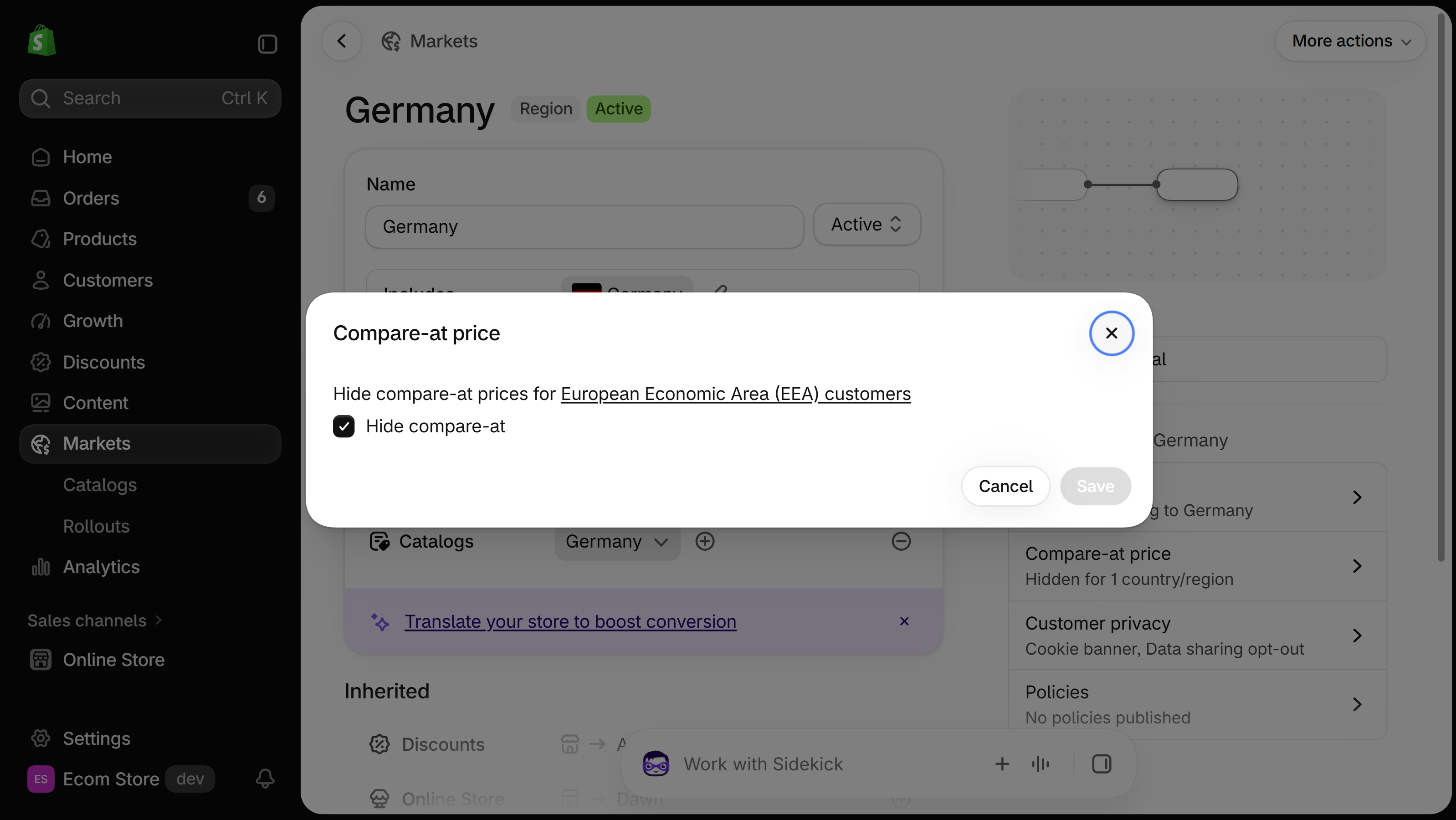Click the page vertical scrollbar
Viewport: 1456px width, 820px height.
point(1441,288)
